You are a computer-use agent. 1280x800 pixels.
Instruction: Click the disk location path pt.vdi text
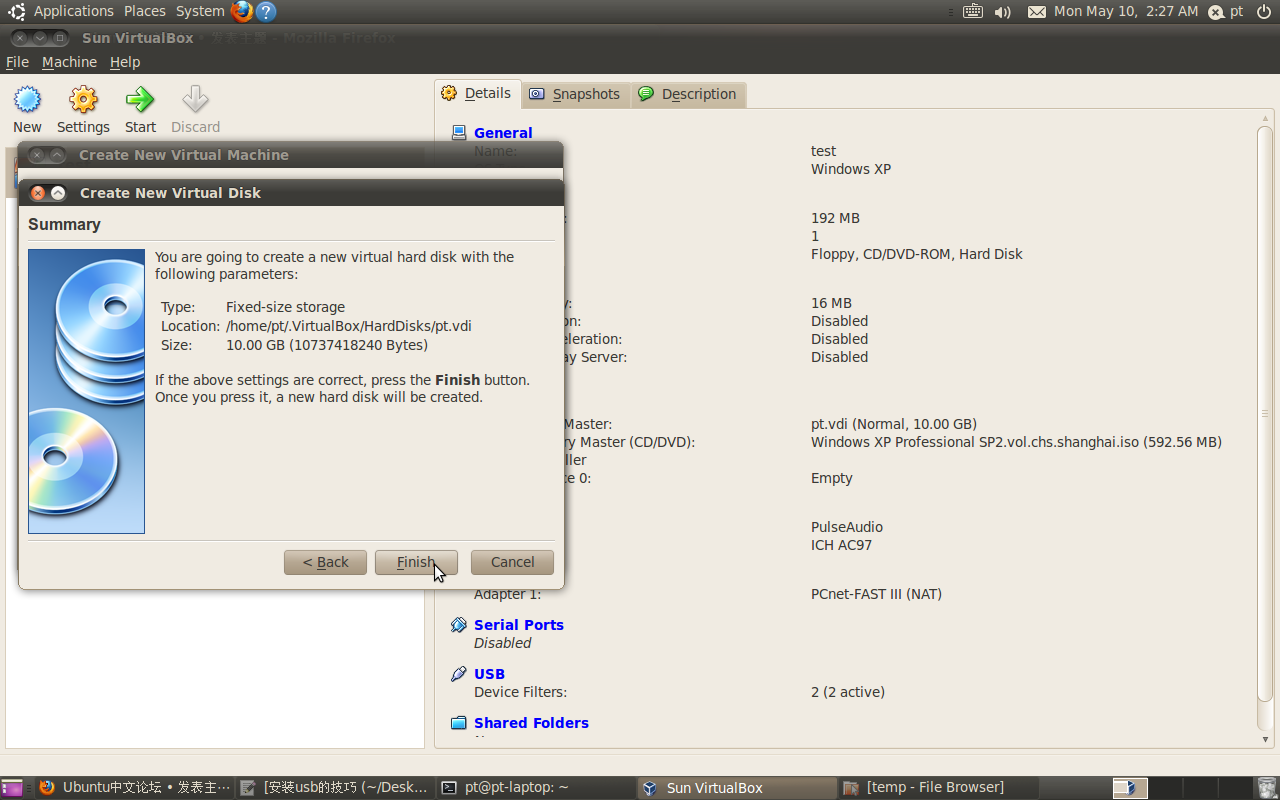pyautogui.click(x=349, y=326)
